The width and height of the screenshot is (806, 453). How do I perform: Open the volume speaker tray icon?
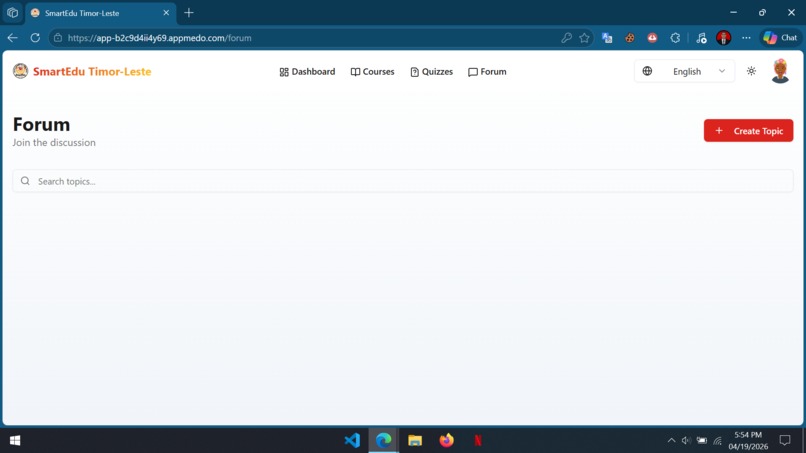(x=686, y=440)
